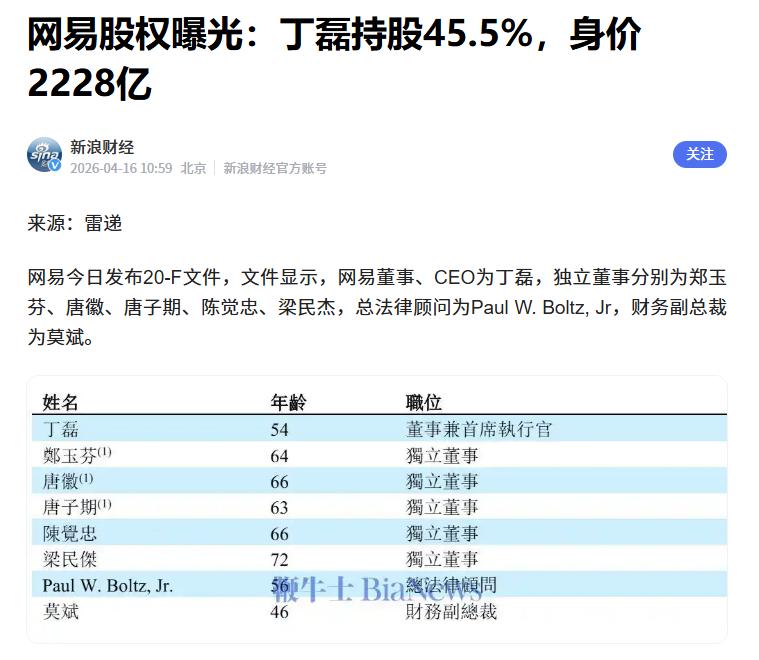759x660 pixels.
Task: Click the name cell 鄭玉芬
Action: [x=77, y=455]
